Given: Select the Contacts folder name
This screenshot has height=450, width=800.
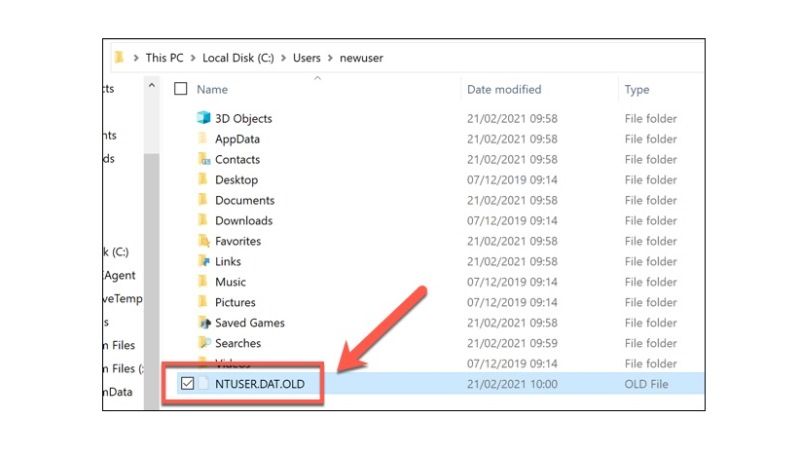Looking at the screenshot, I should pos(237,159).
